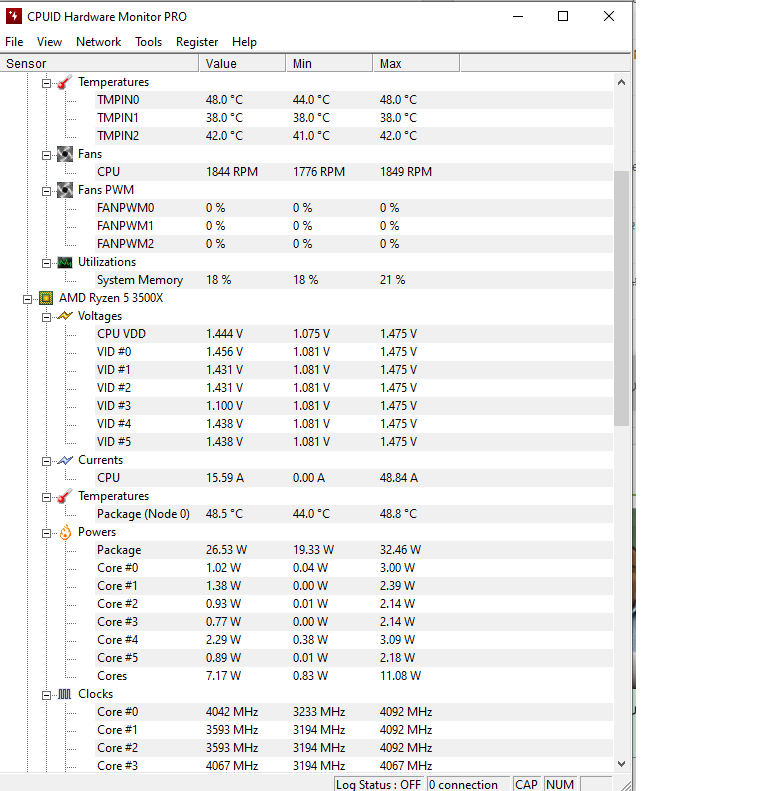Screen dimensions: 768x791
Task: Minimize the Hardware Monitor window
Action: 518,16
